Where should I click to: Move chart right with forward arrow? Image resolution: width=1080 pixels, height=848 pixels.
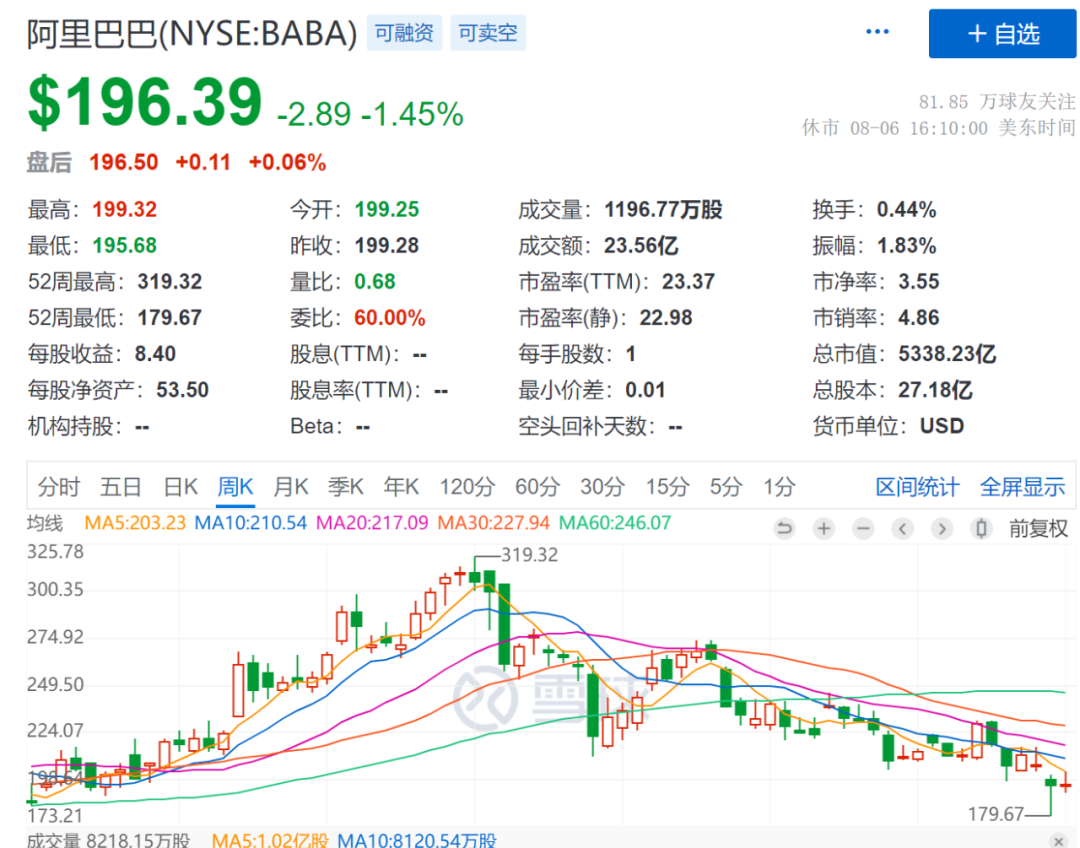pyautogui.click(x=942, y=528)
